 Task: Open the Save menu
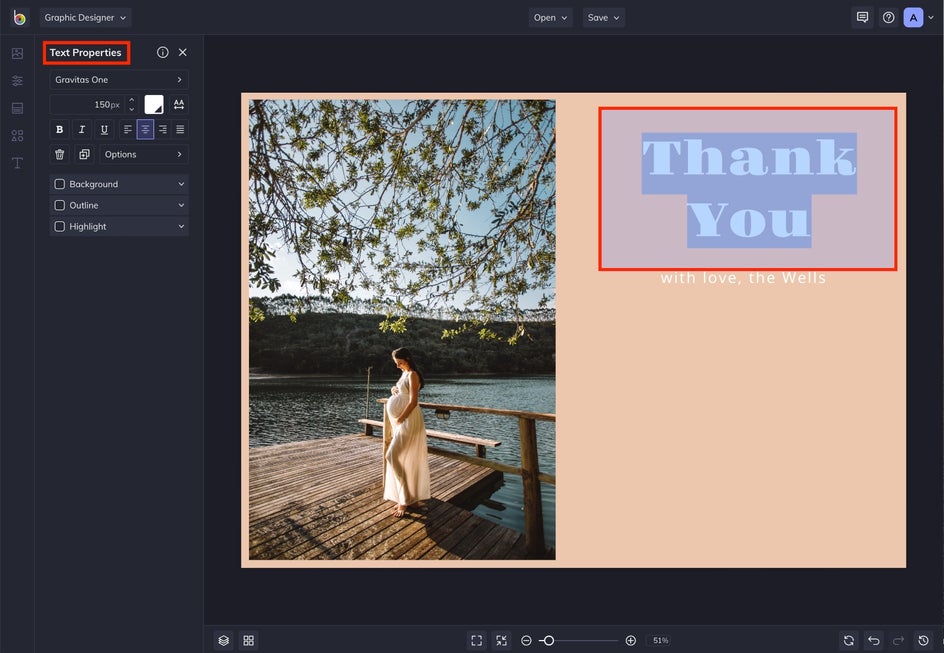[x=603, y=17]
